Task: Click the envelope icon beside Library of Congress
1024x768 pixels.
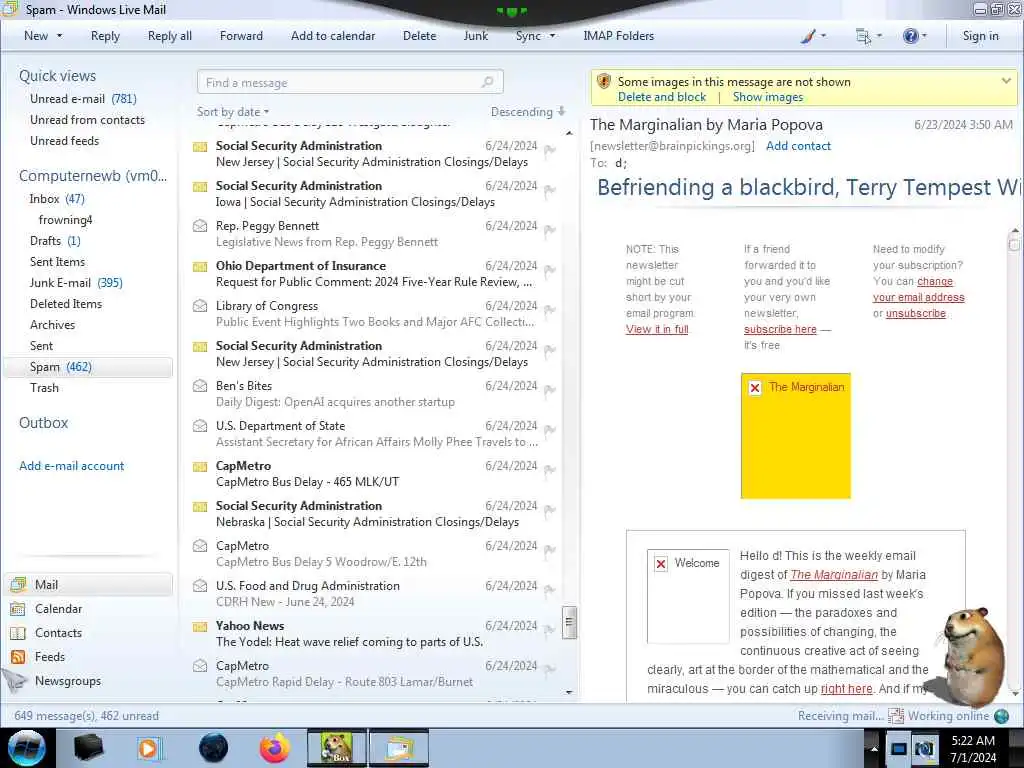Action: click(200, 306)
